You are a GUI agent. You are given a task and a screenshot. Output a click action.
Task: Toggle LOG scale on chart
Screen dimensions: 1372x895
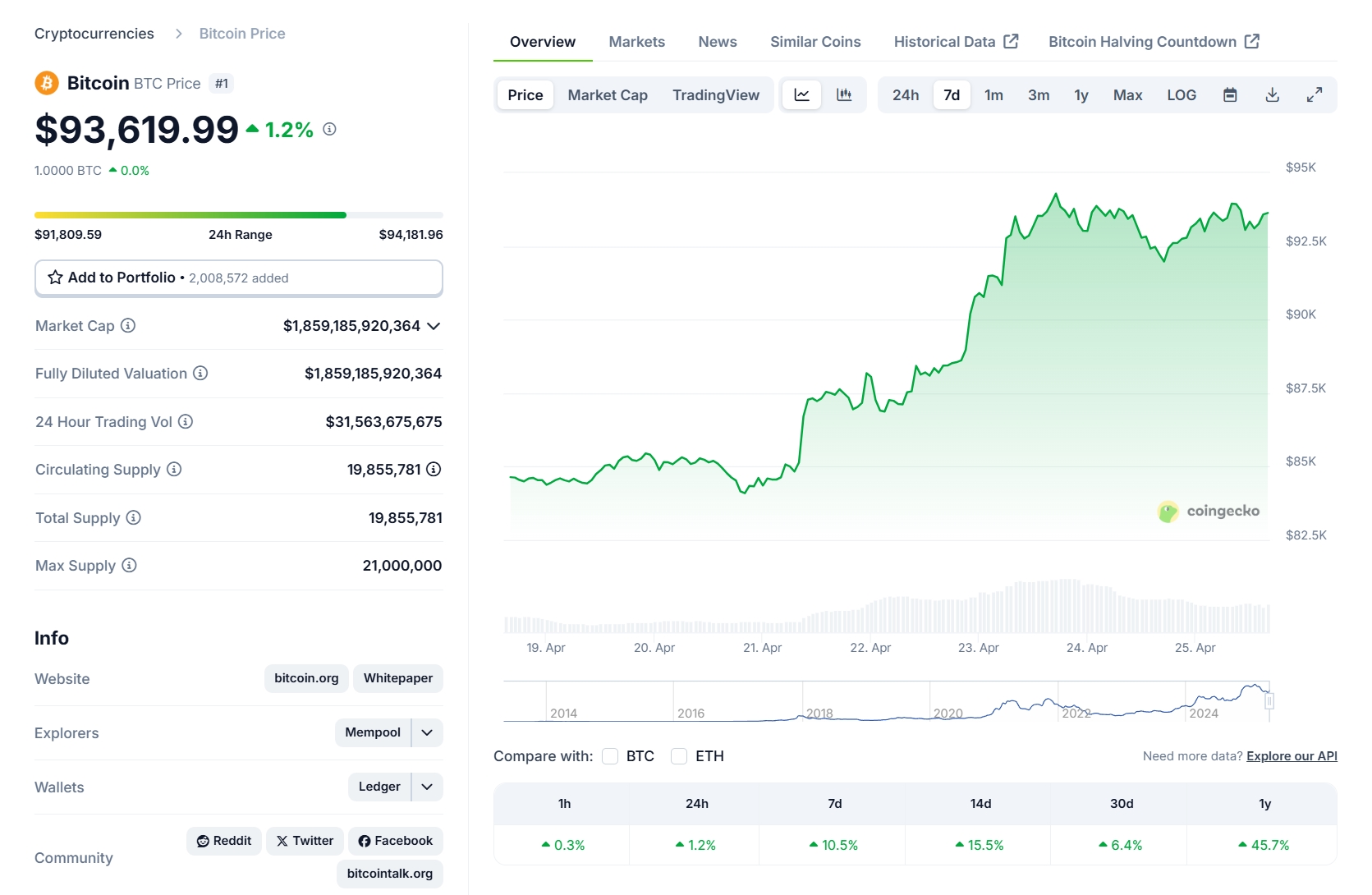[1182, 95]
